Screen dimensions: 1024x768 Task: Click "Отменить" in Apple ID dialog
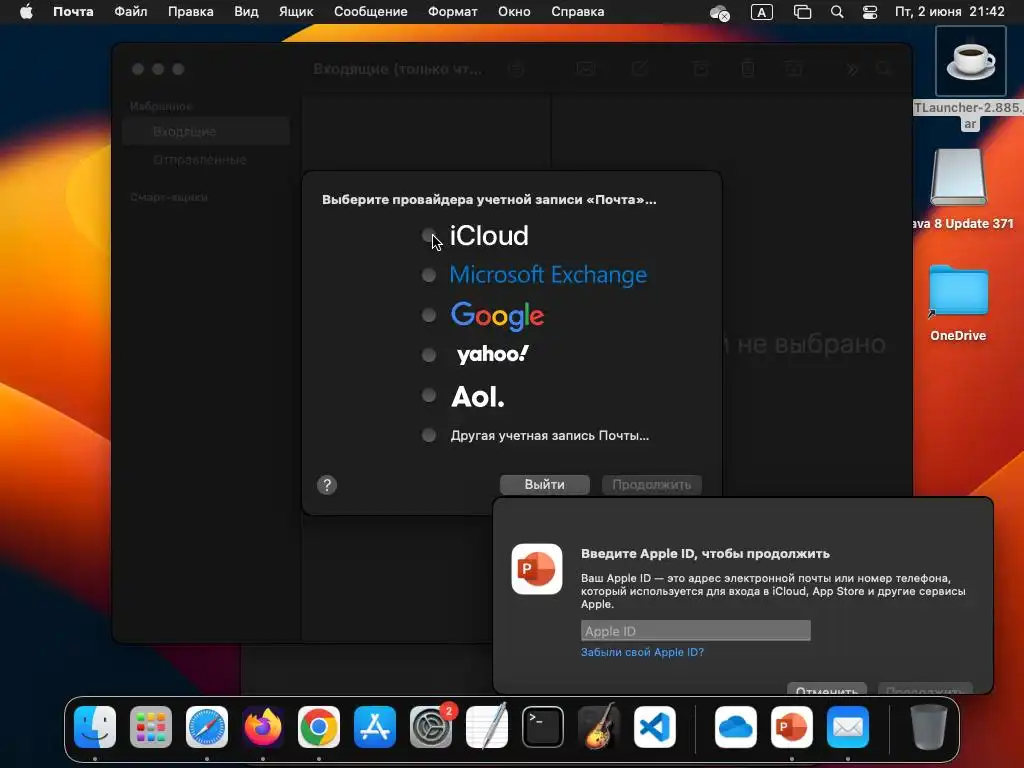point(827,689)
